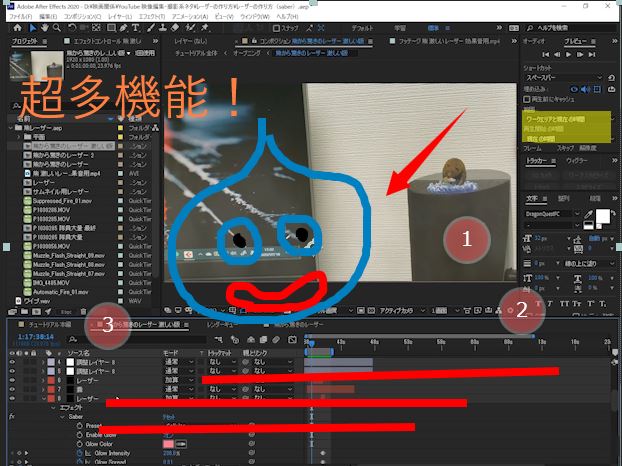Open the Glow Color swatch
The image size is (622, 466).
(x=168, y=444)
